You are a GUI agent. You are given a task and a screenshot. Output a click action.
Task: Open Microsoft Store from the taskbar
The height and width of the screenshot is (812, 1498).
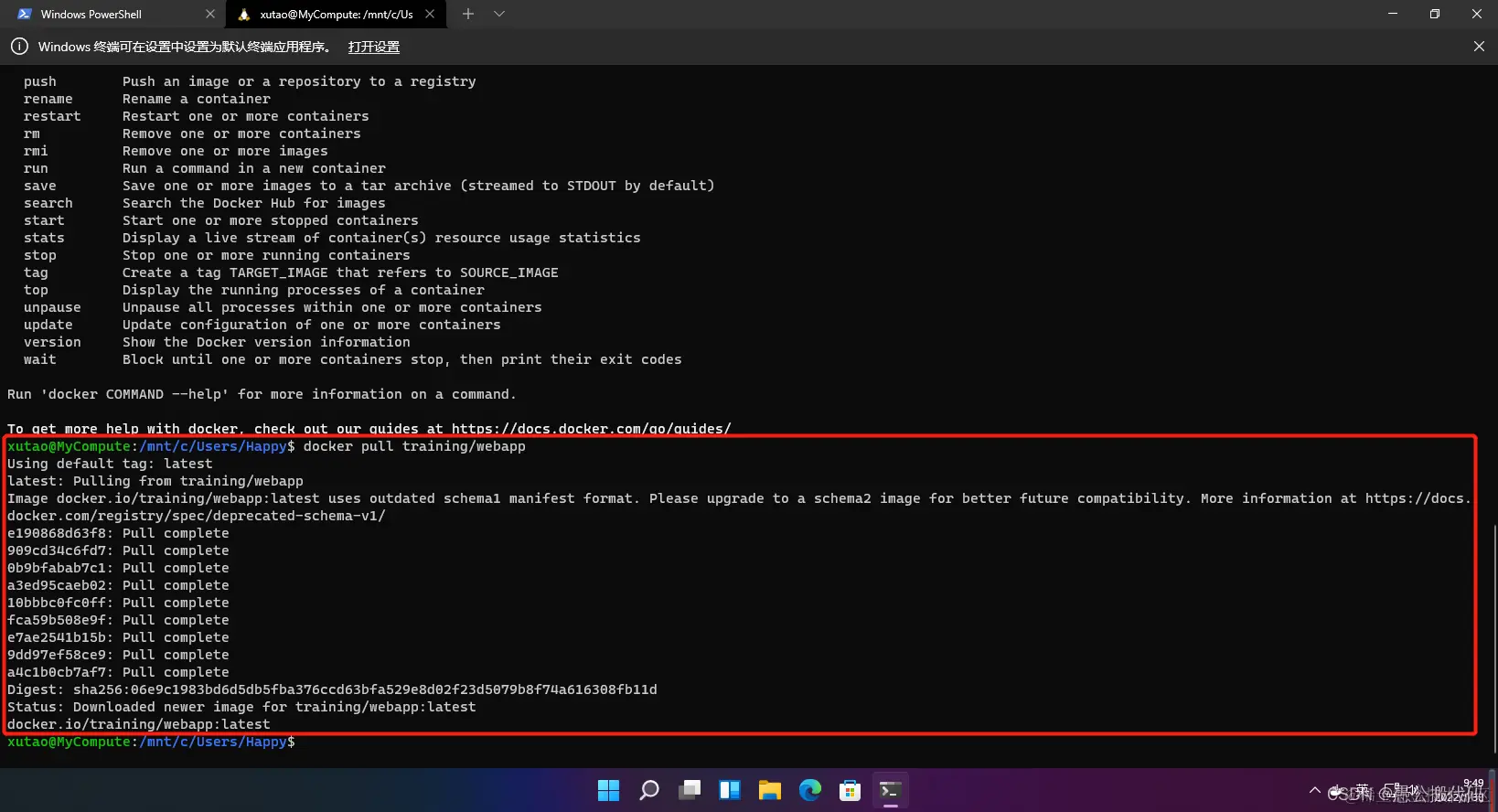click(x=851, y=790)
